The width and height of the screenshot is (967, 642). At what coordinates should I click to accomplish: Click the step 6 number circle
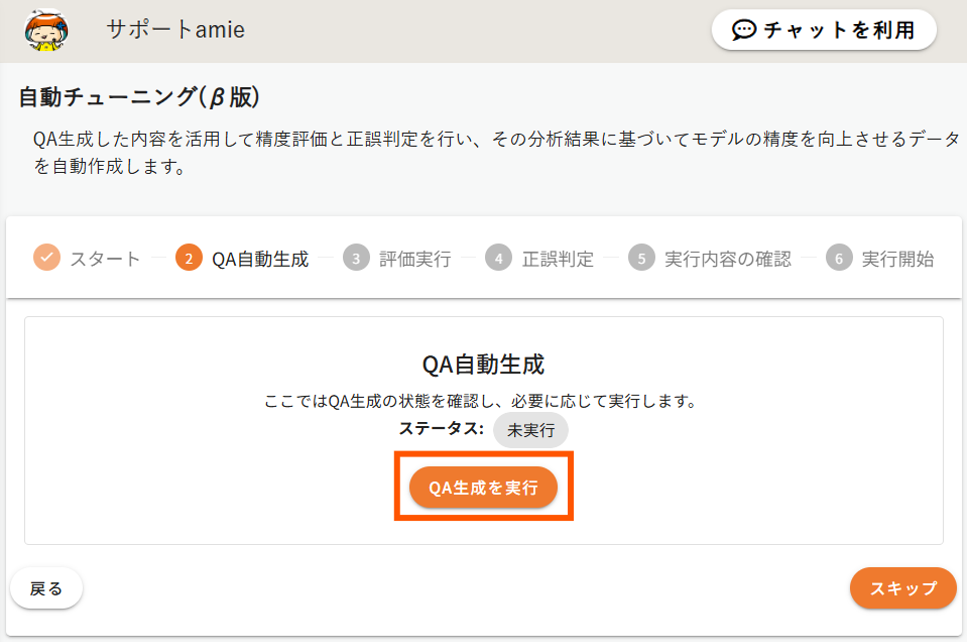coord(839,259)
